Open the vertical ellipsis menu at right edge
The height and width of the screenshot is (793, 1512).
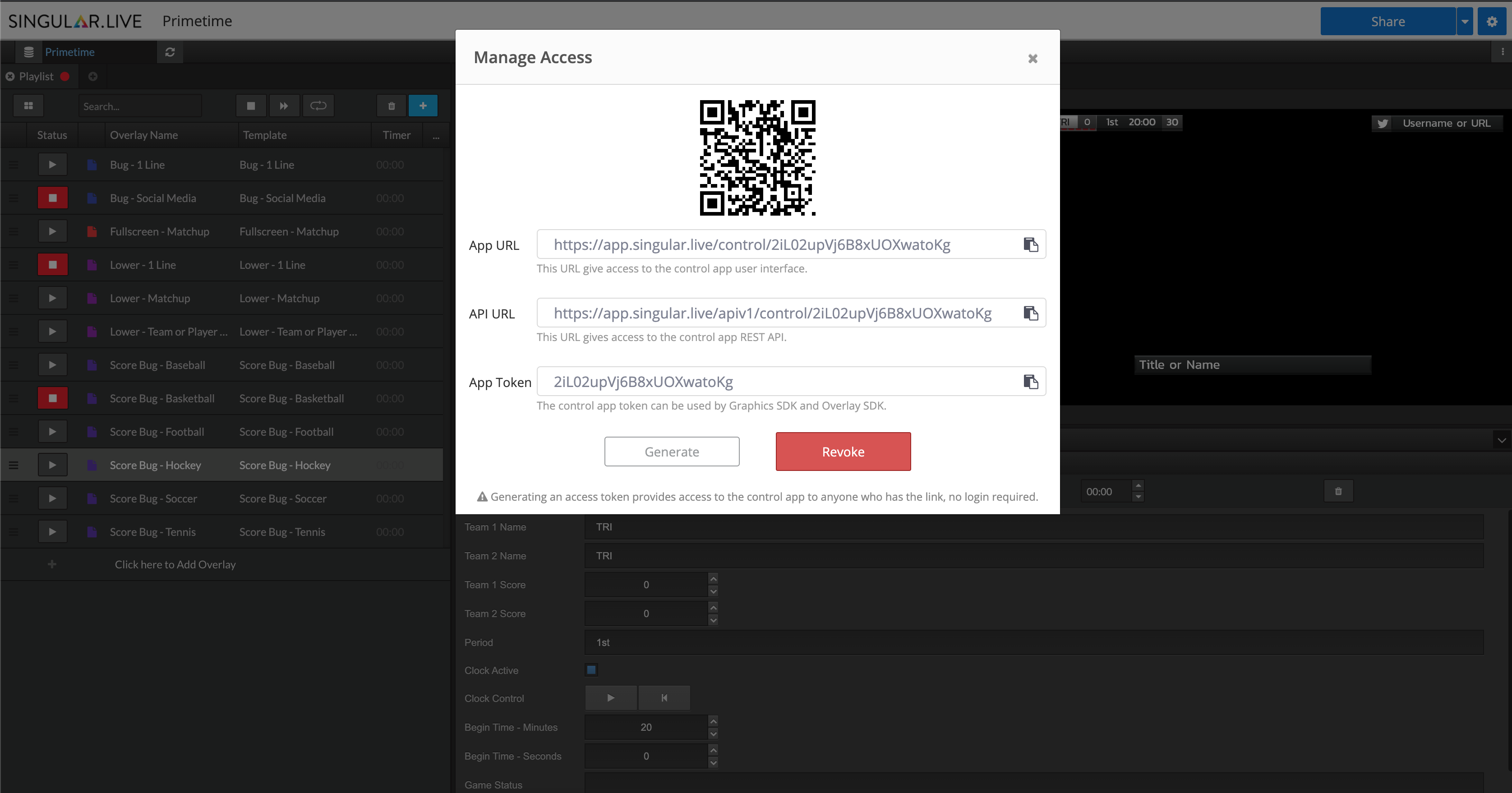pyautogui.click(x=1503, y=52)
